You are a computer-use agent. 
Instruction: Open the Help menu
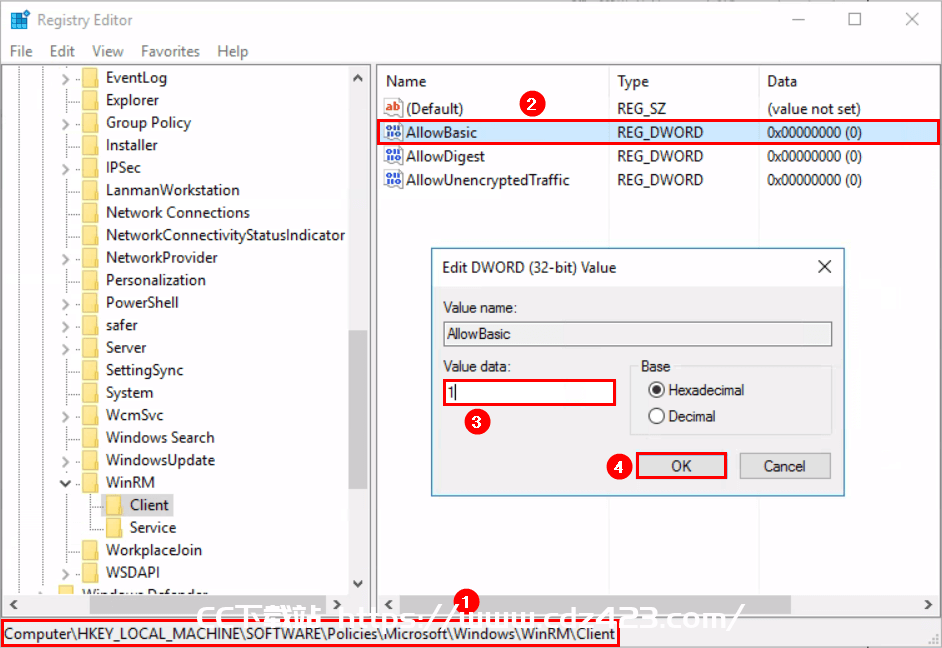pyautogui.click(x=232, y=52)
